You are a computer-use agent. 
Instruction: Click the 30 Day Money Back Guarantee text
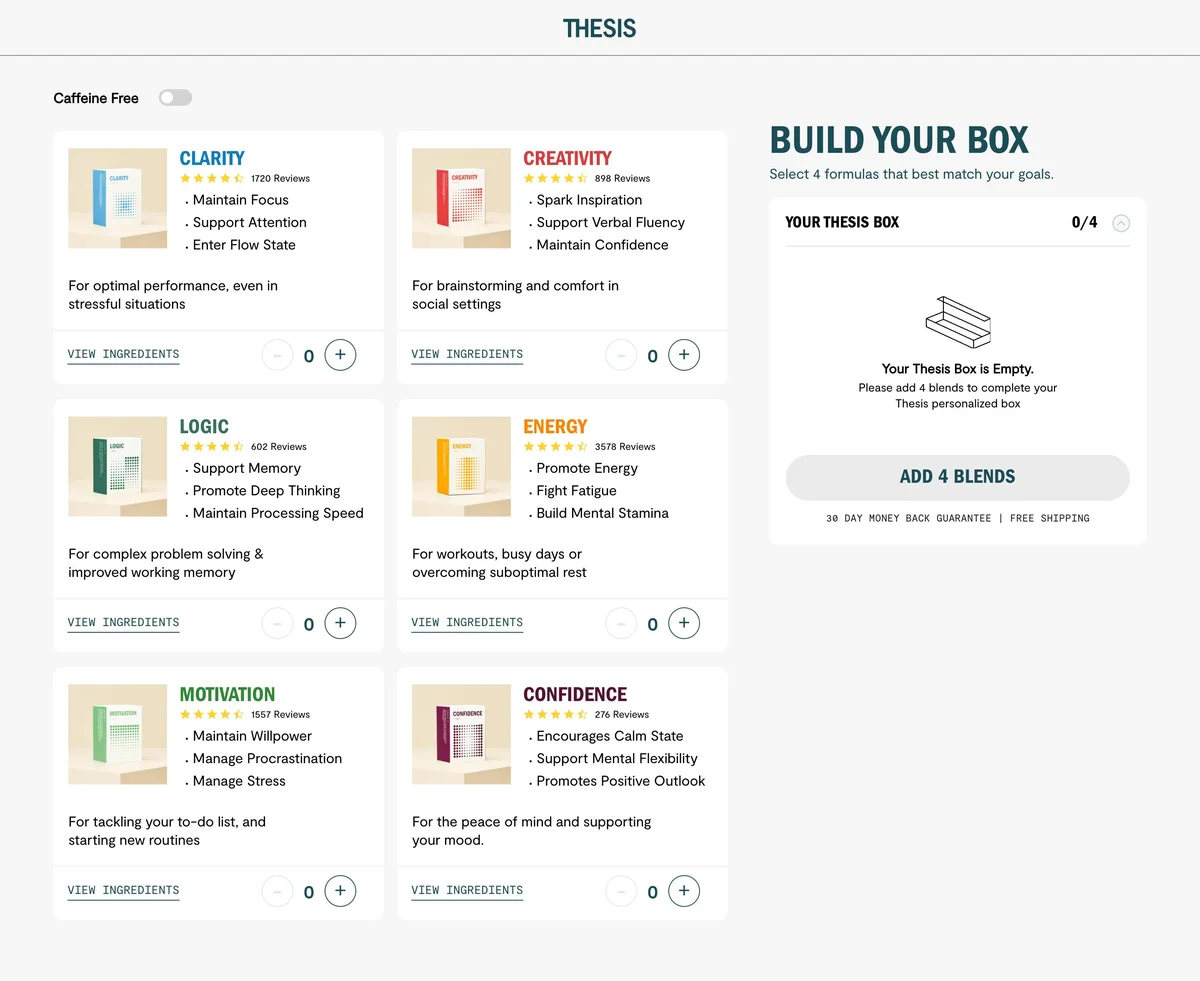[x=909, y=518]
